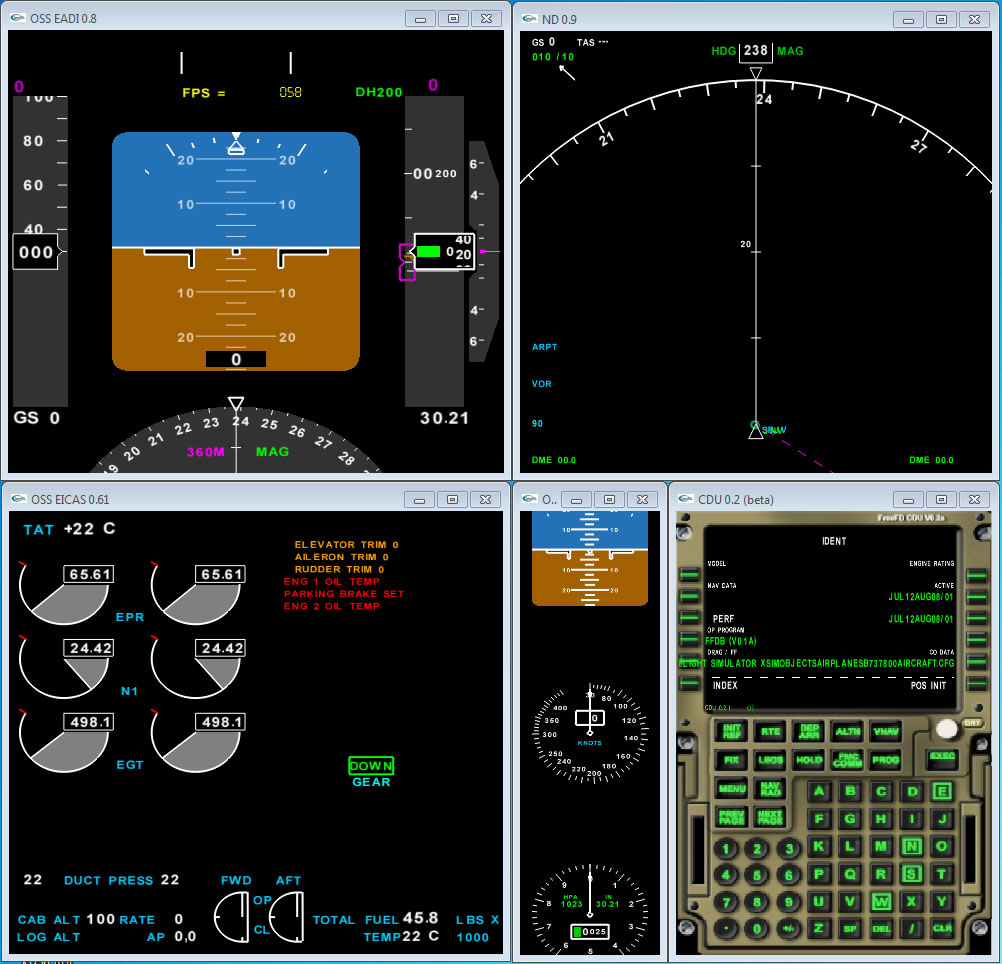Go to PREV PAGE on the CDU
This screenshot has width=1002, height=964.
click(732, 817)
